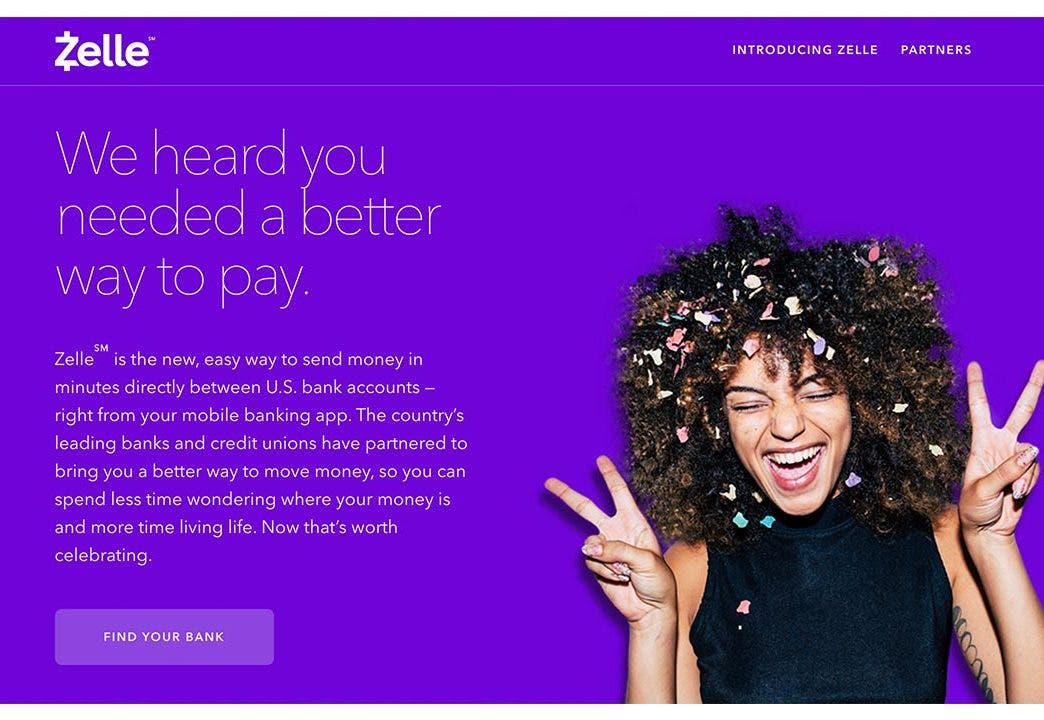
Task: Click the Find Your Bank button
Action: pyautogui.click(x=164, y=637)
